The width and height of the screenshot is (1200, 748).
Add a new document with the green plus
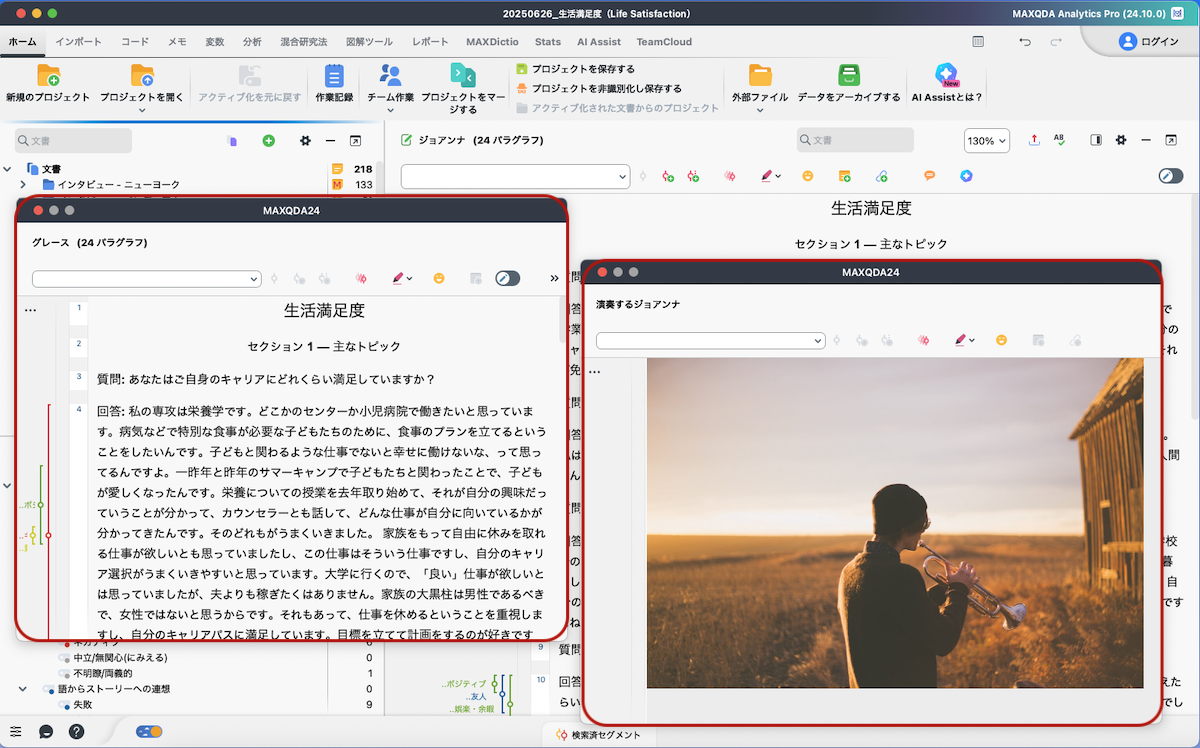click(x=268, y=141)
